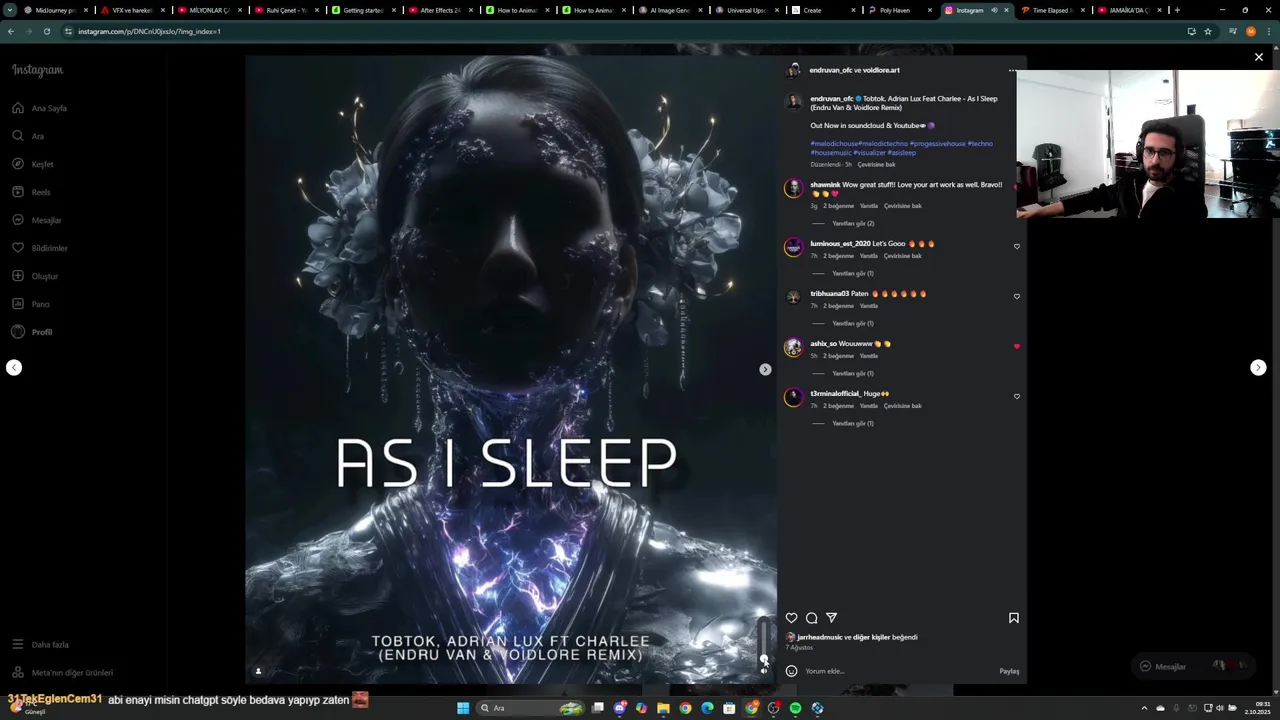
Task: Open Spotify from the taskbar
Action: click(795, 708)
